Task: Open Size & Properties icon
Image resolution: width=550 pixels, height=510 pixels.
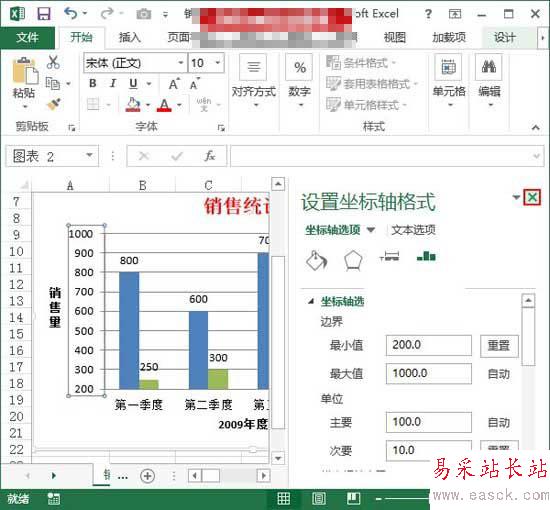Action: pyautogui.click(x=389, y=256)
